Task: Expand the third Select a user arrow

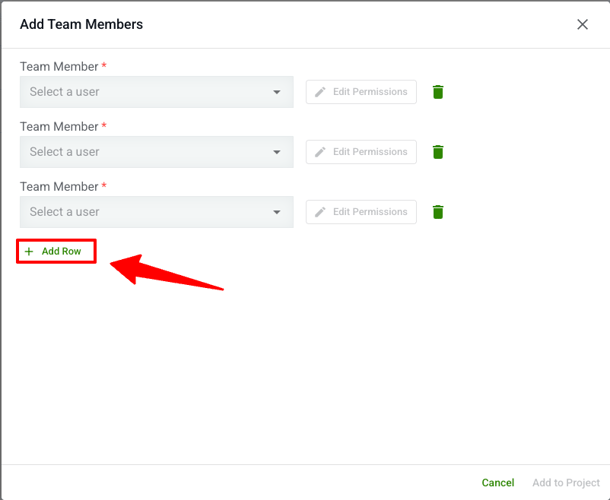Action: click(277, 212)
